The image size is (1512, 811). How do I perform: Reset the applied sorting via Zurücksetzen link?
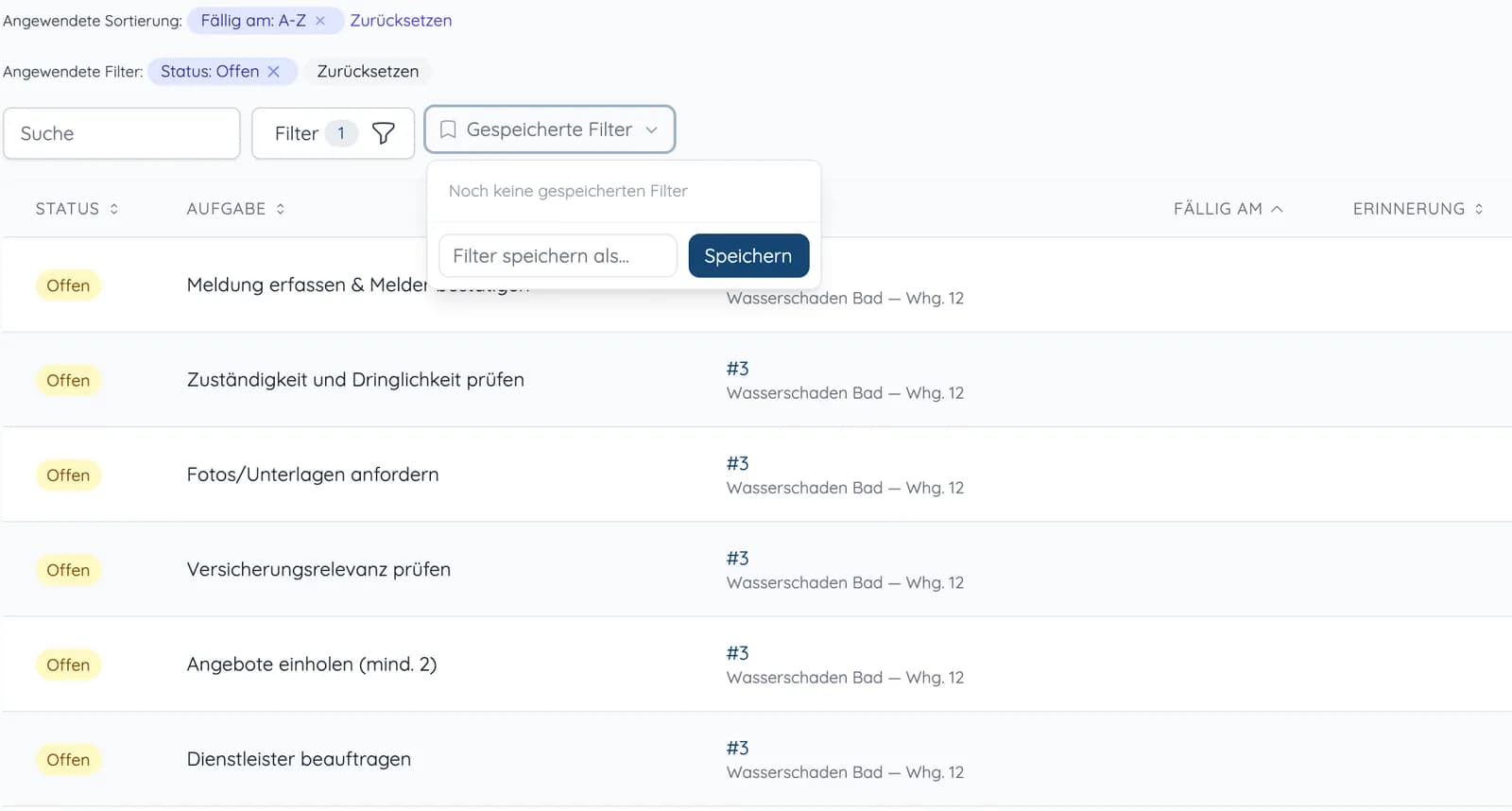tap(401, 21)
